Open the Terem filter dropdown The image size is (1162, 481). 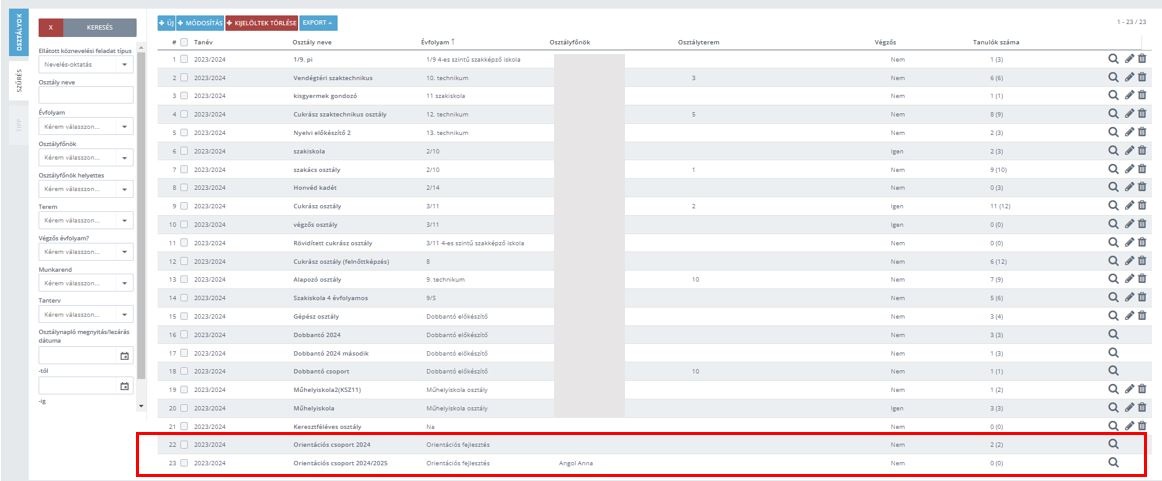click(86, 221)
